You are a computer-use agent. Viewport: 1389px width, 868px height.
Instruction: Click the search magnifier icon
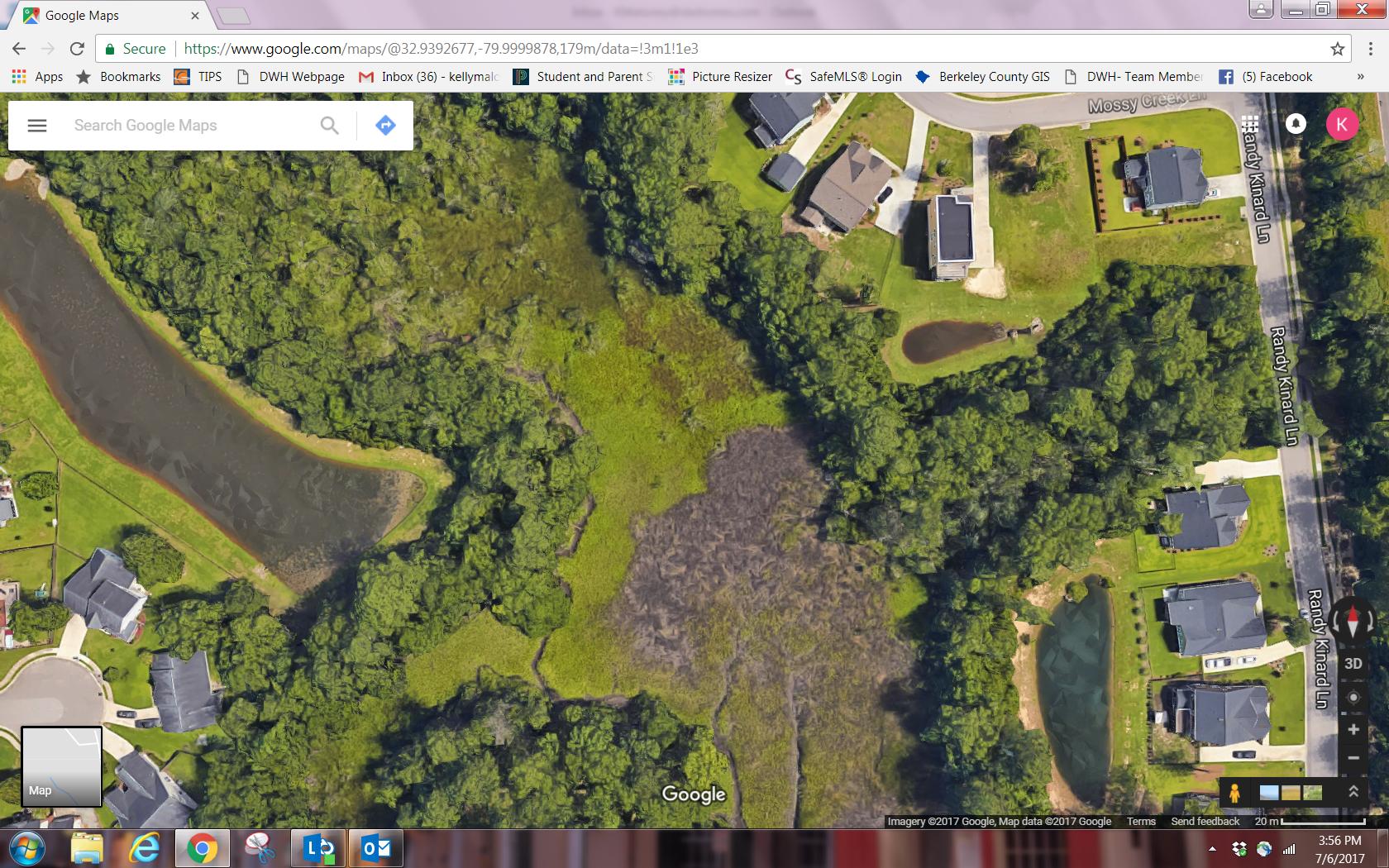[x=329, y=126]
